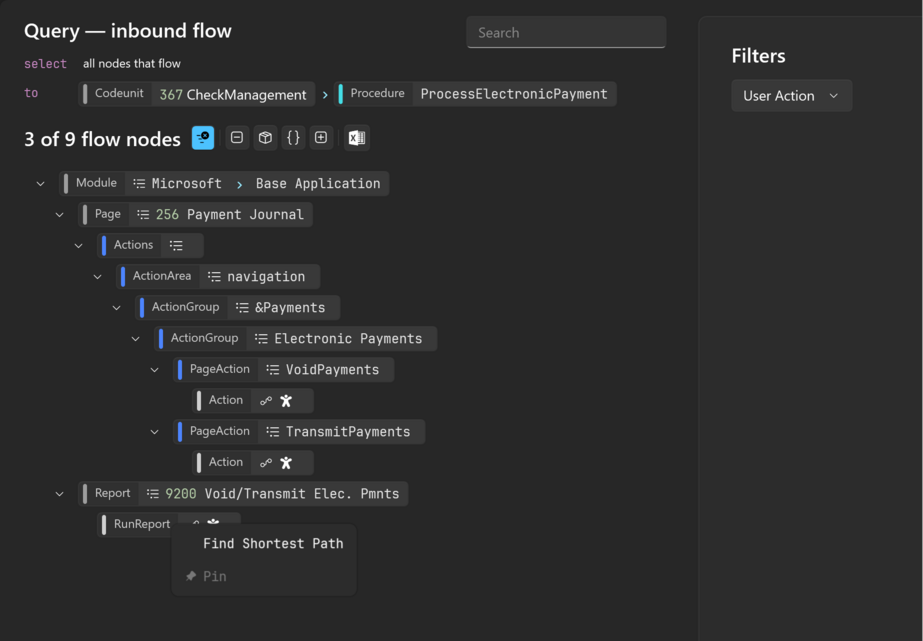Select the Base Application text
Viewport: 923px width, 641px height.
[x=318, y=184]
